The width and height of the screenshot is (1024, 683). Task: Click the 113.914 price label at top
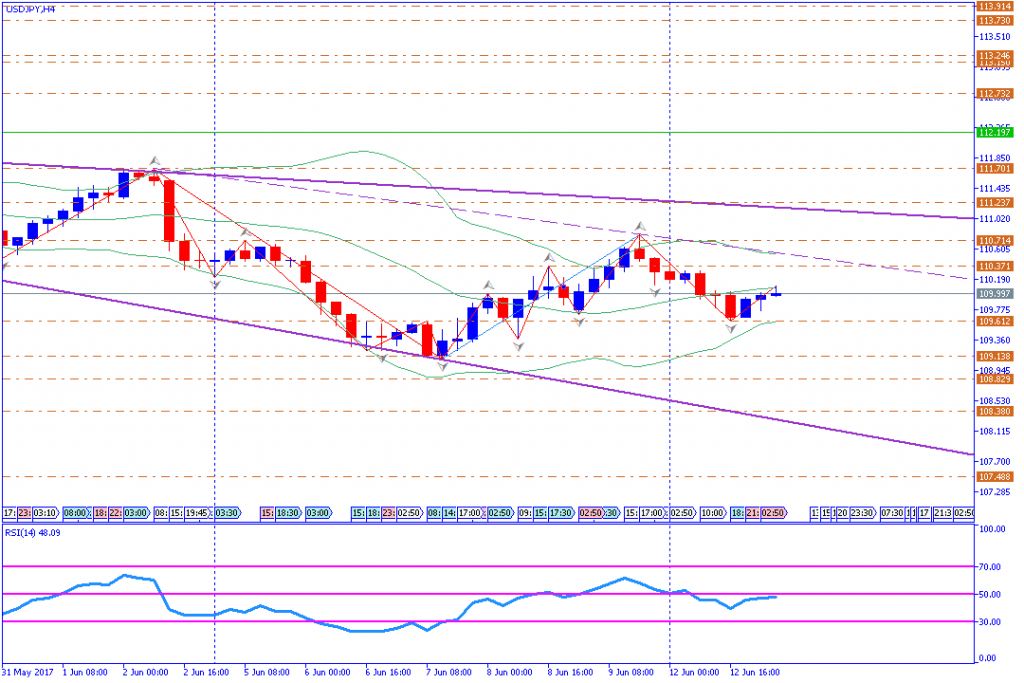(x=993, y=6)
